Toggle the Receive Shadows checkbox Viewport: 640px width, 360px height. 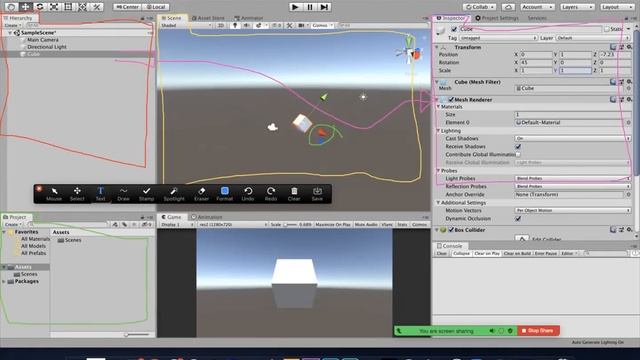click(x=518, y=146)
